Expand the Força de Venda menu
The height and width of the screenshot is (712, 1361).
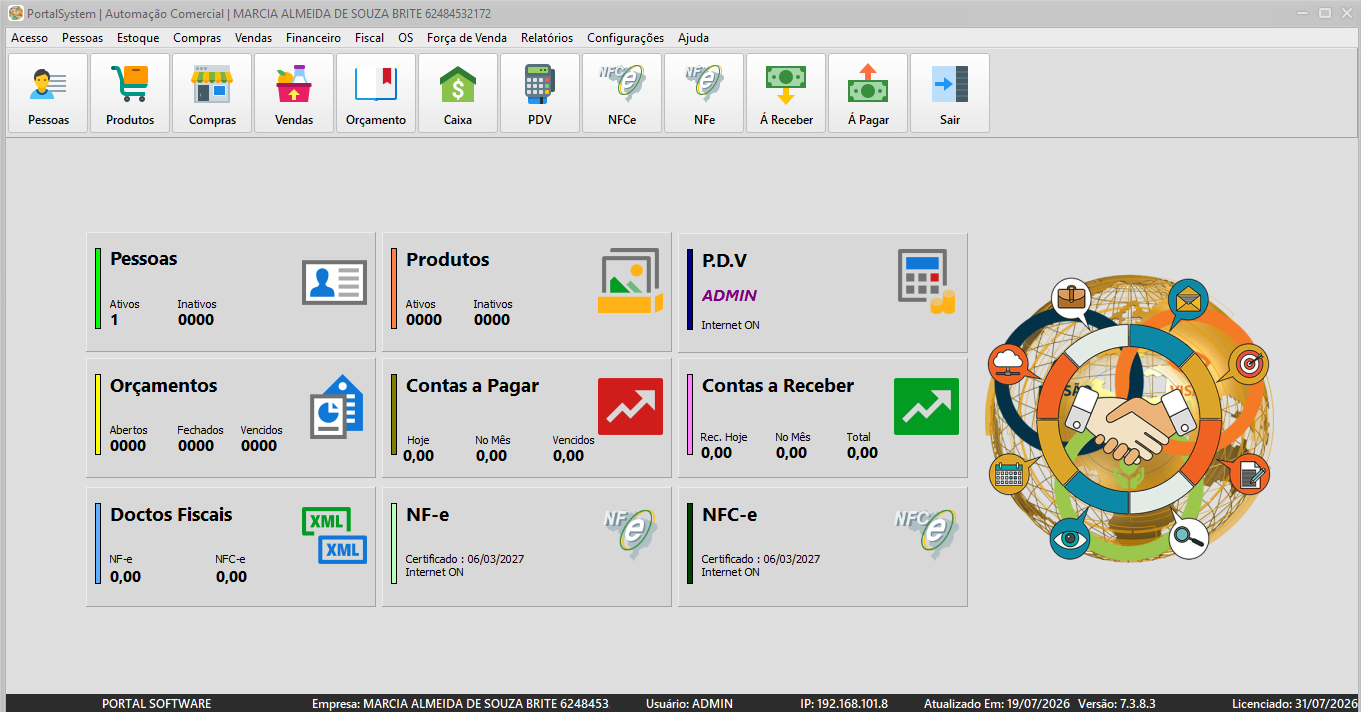[466, 38]
